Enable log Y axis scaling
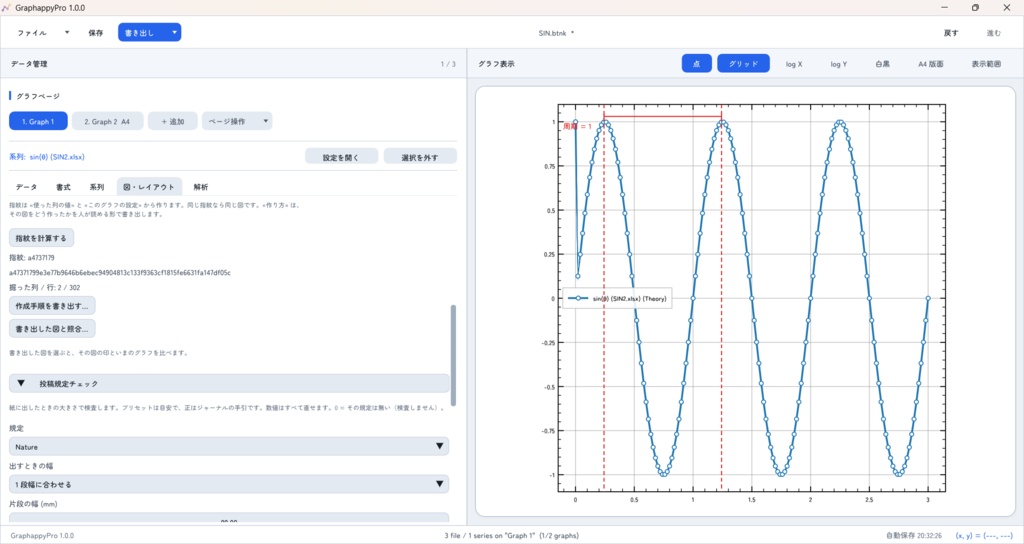This screenshot has height=544, width=1024. [839, 64]
